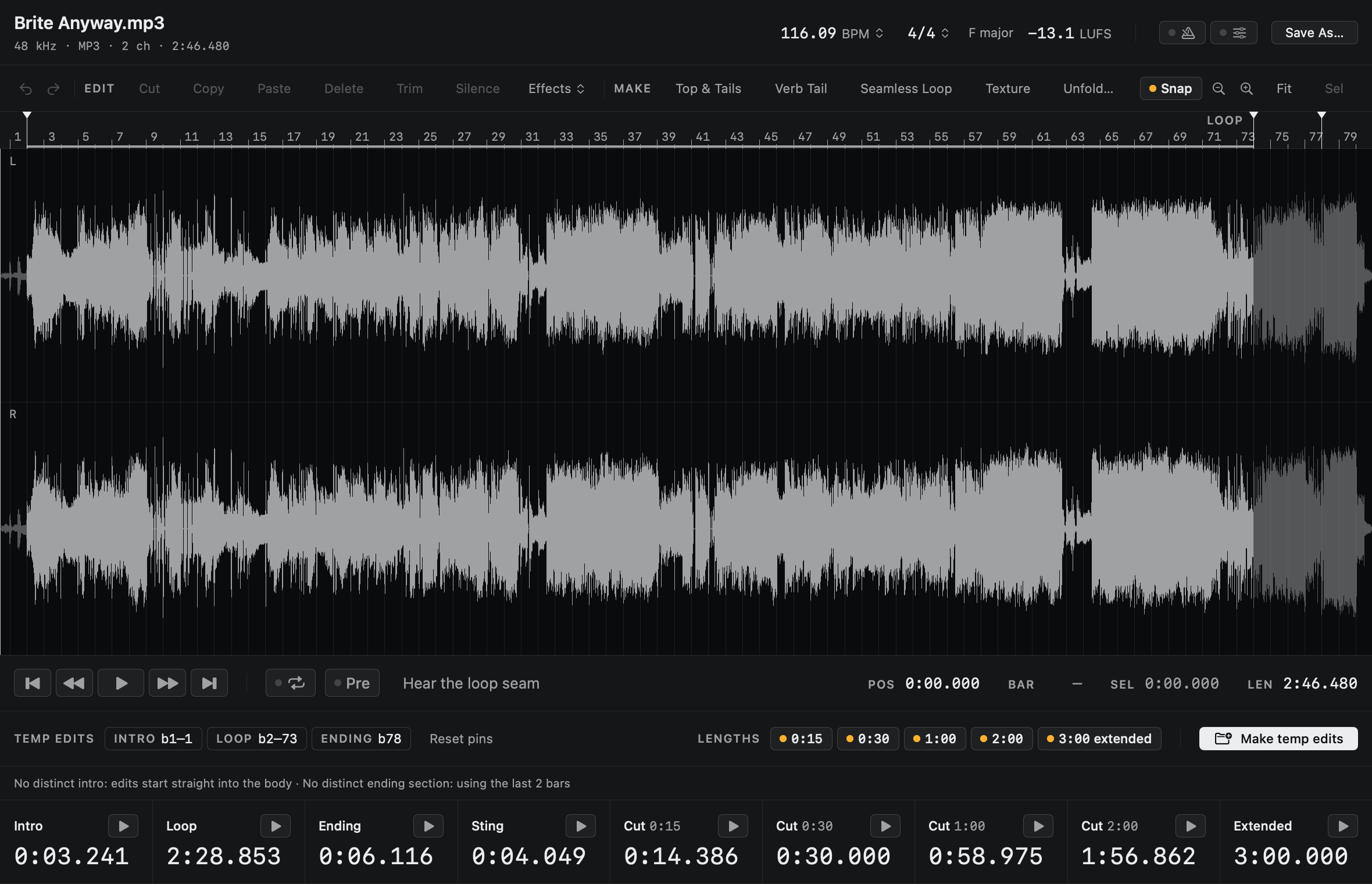Click Make temp edits button

click(1278, 739)
